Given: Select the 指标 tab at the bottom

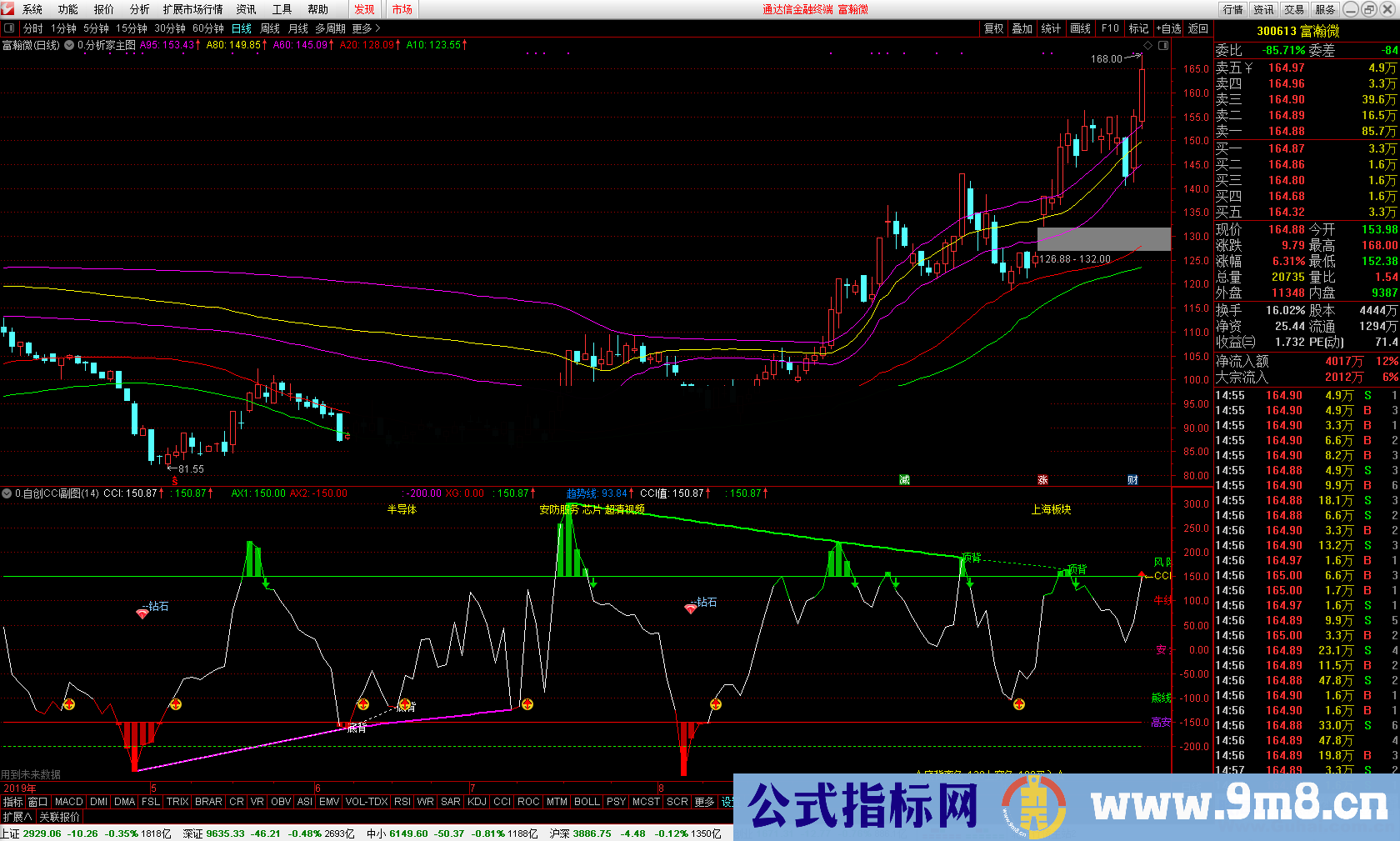Looking at the screenshot, I should pos(12,802).
